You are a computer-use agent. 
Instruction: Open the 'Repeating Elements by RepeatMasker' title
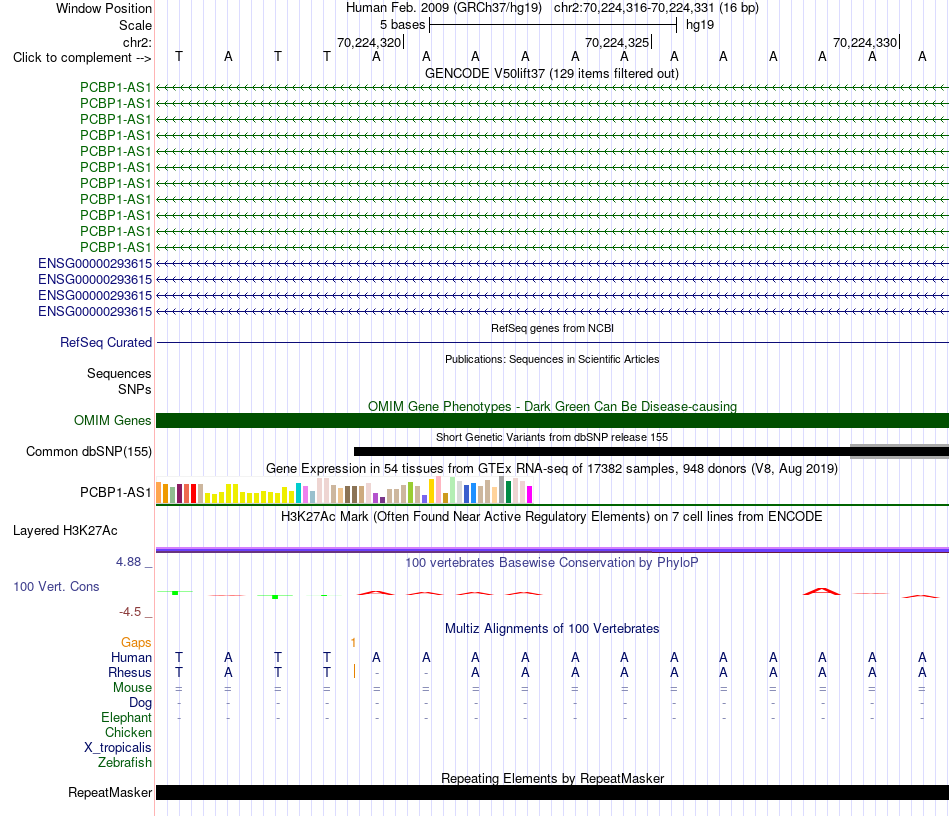tap(552, 778)
